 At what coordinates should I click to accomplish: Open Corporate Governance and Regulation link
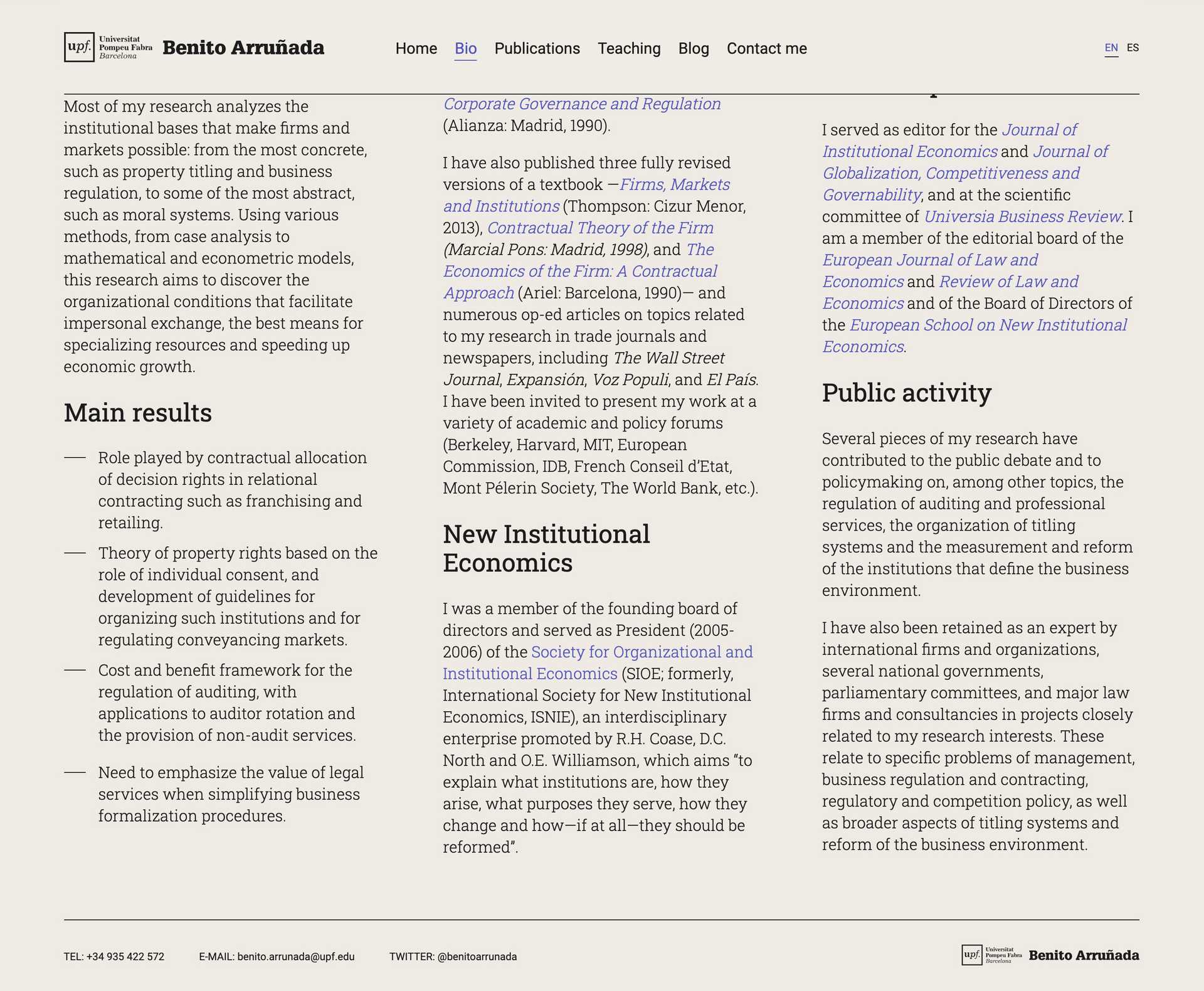(582, 104)
